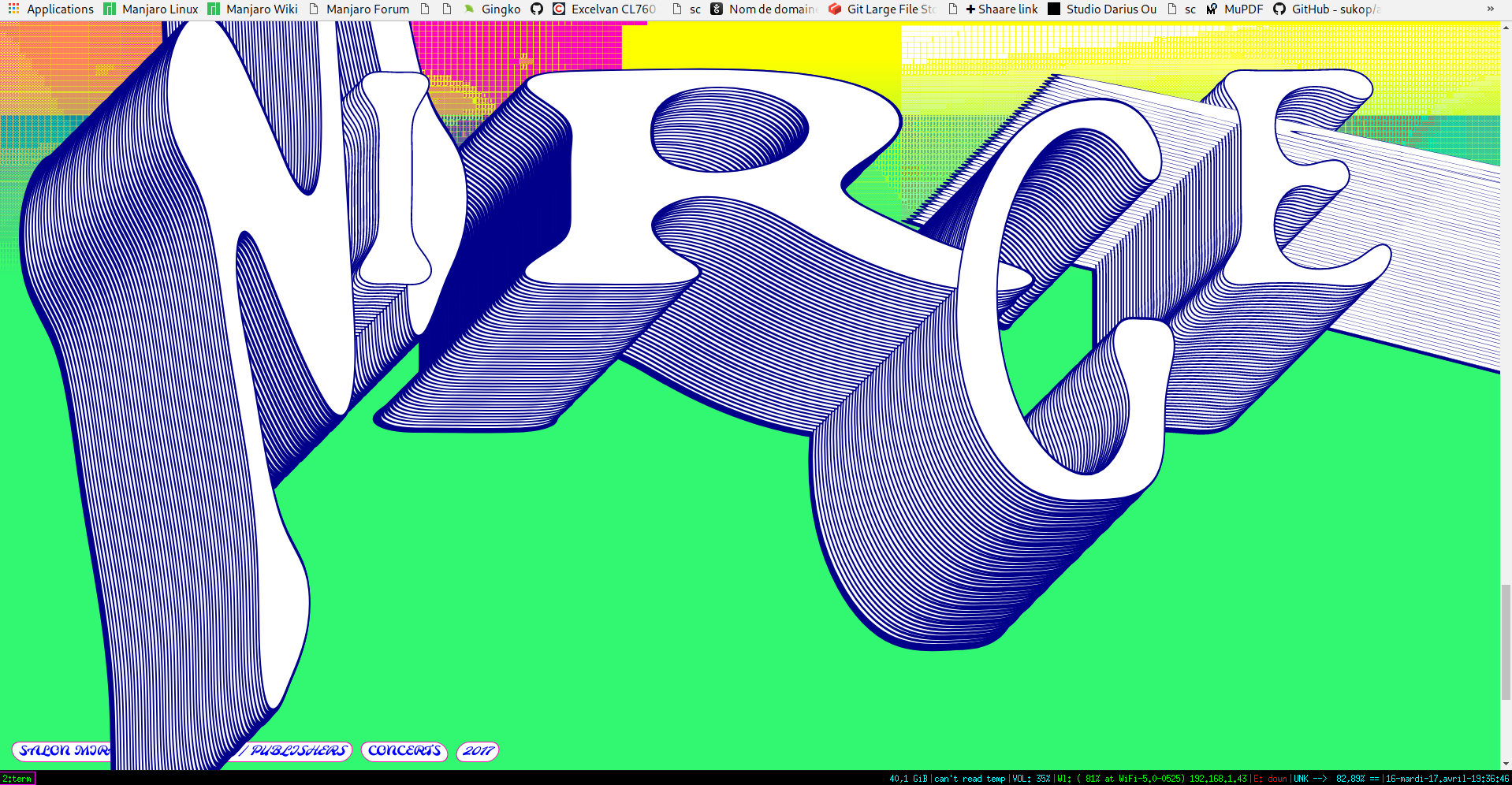Open the Gingko bookmark
The width and height of the screenshot is (1512, 785).
pos(492,9)
